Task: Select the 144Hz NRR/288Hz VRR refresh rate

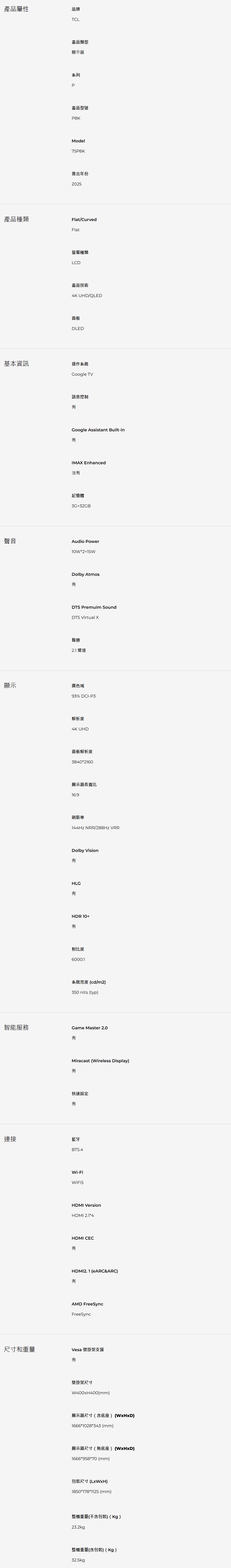Action: [96, 828]
